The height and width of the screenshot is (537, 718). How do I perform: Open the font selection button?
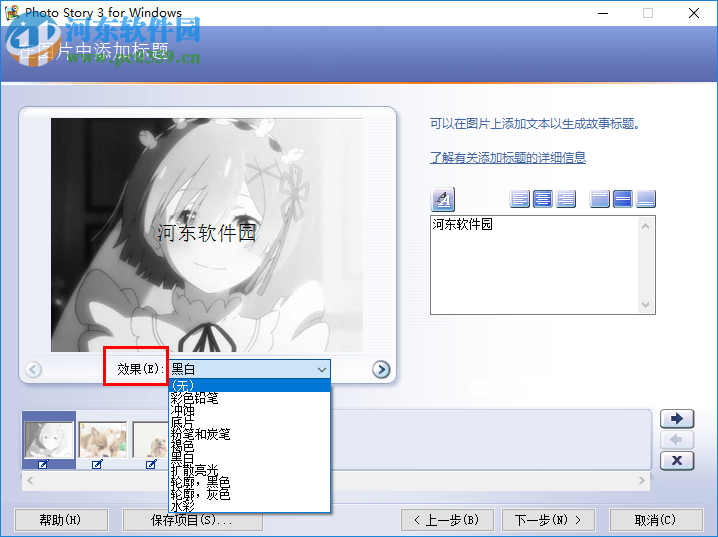pos(442,199)
